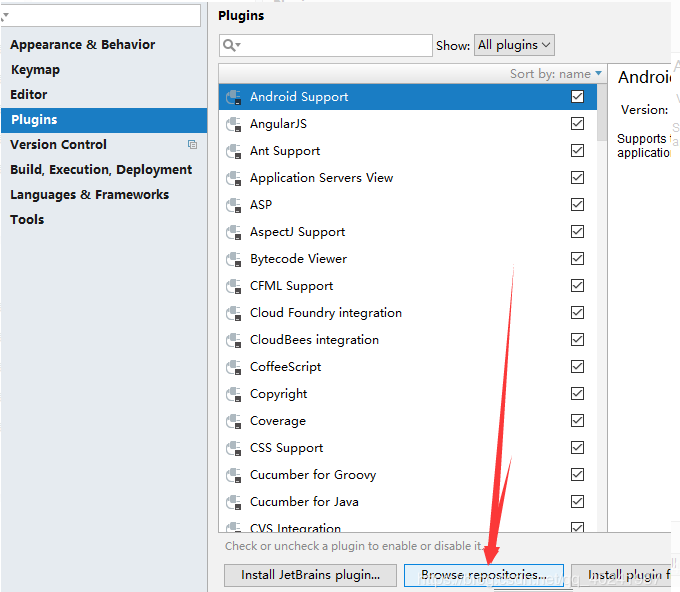
Task: Click the CFML Support plugin icon
Action: tap(234, 286)
